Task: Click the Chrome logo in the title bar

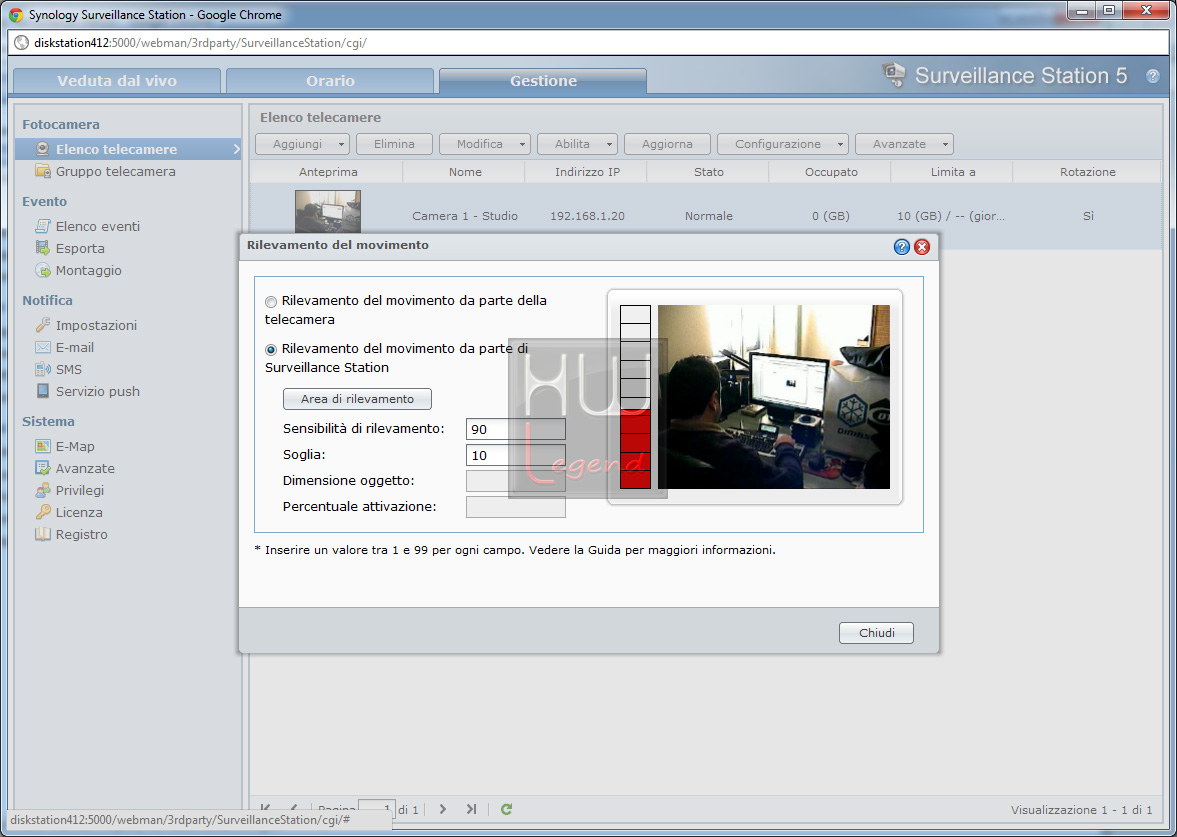Action: coord(16,14)
